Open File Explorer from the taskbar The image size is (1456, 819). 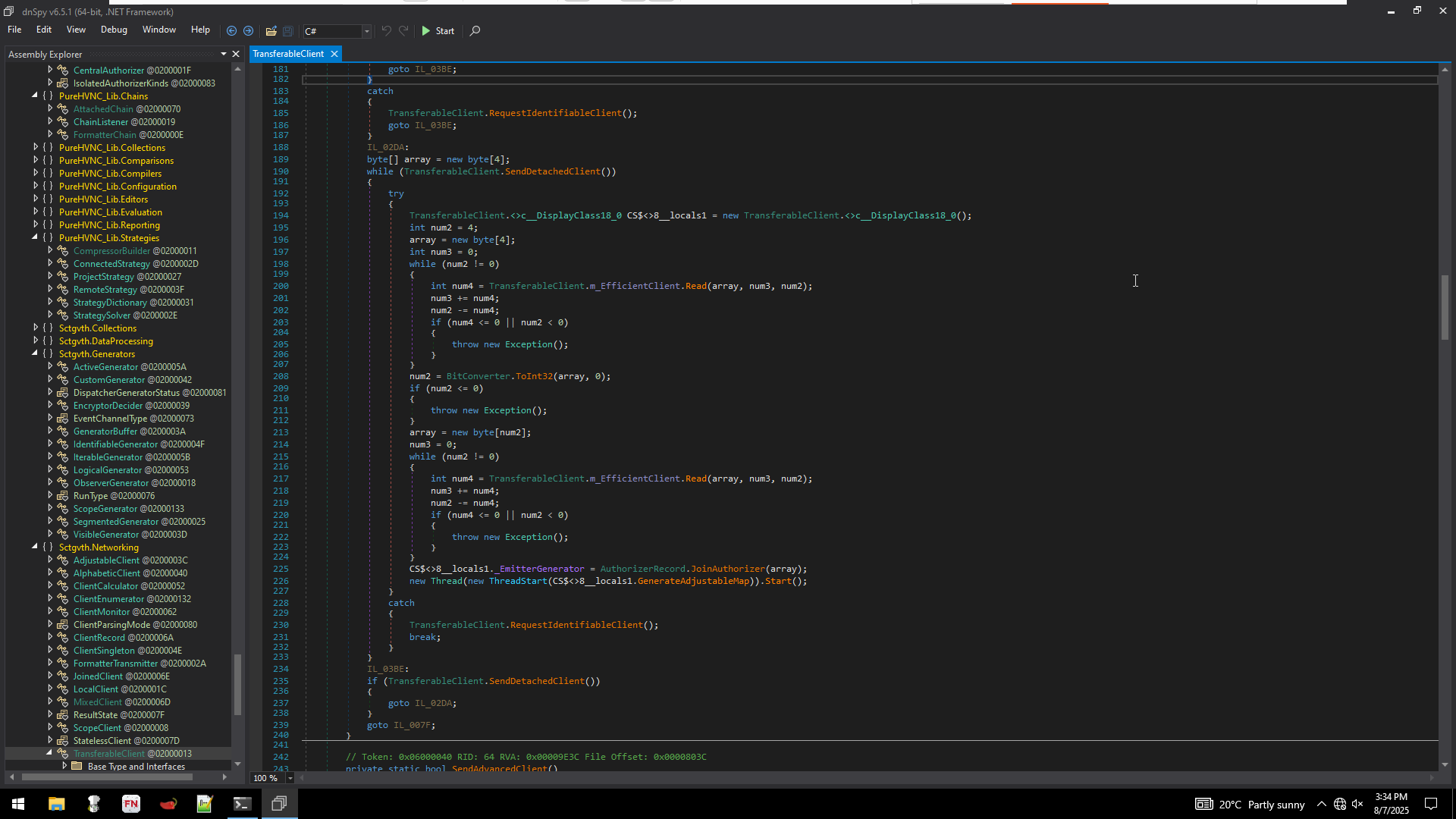tap(56, 803)
